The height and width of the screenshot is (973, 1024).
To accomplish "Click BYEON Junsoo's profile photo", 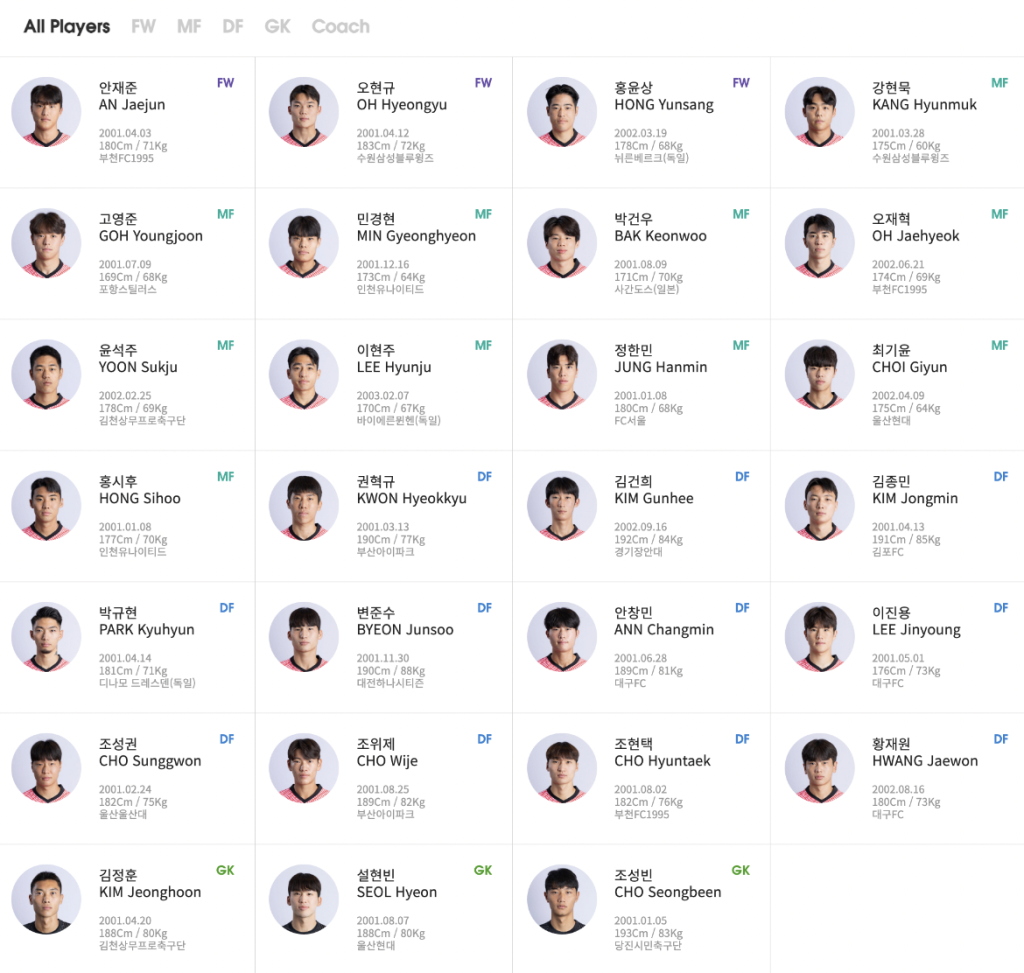I will pyautogui.click(x=304, y=637).
